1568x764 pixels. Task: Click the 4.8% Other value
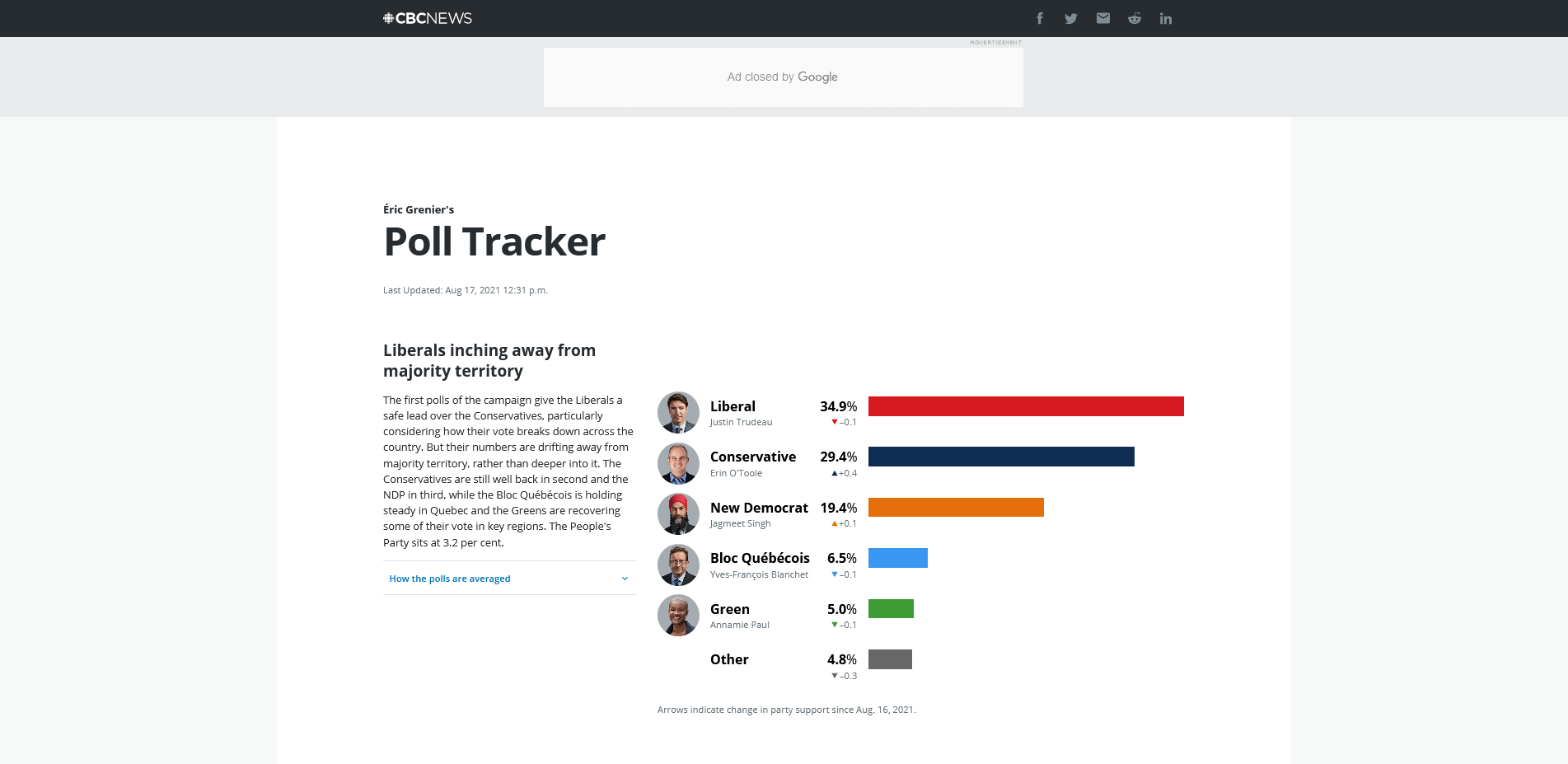pyautogui.click(x=842, y=659)
